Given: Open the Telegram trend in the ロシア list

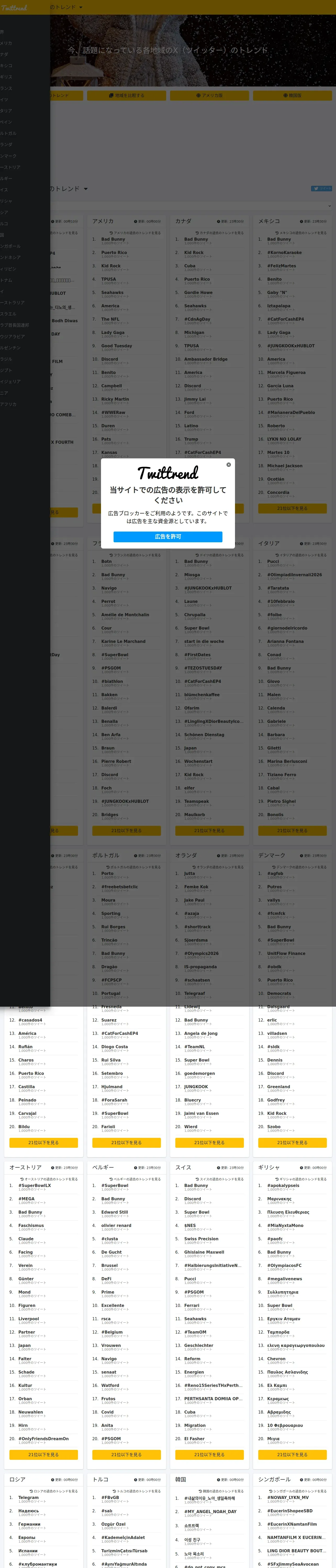Looking at the screenshot, I should pos(28,1497).
